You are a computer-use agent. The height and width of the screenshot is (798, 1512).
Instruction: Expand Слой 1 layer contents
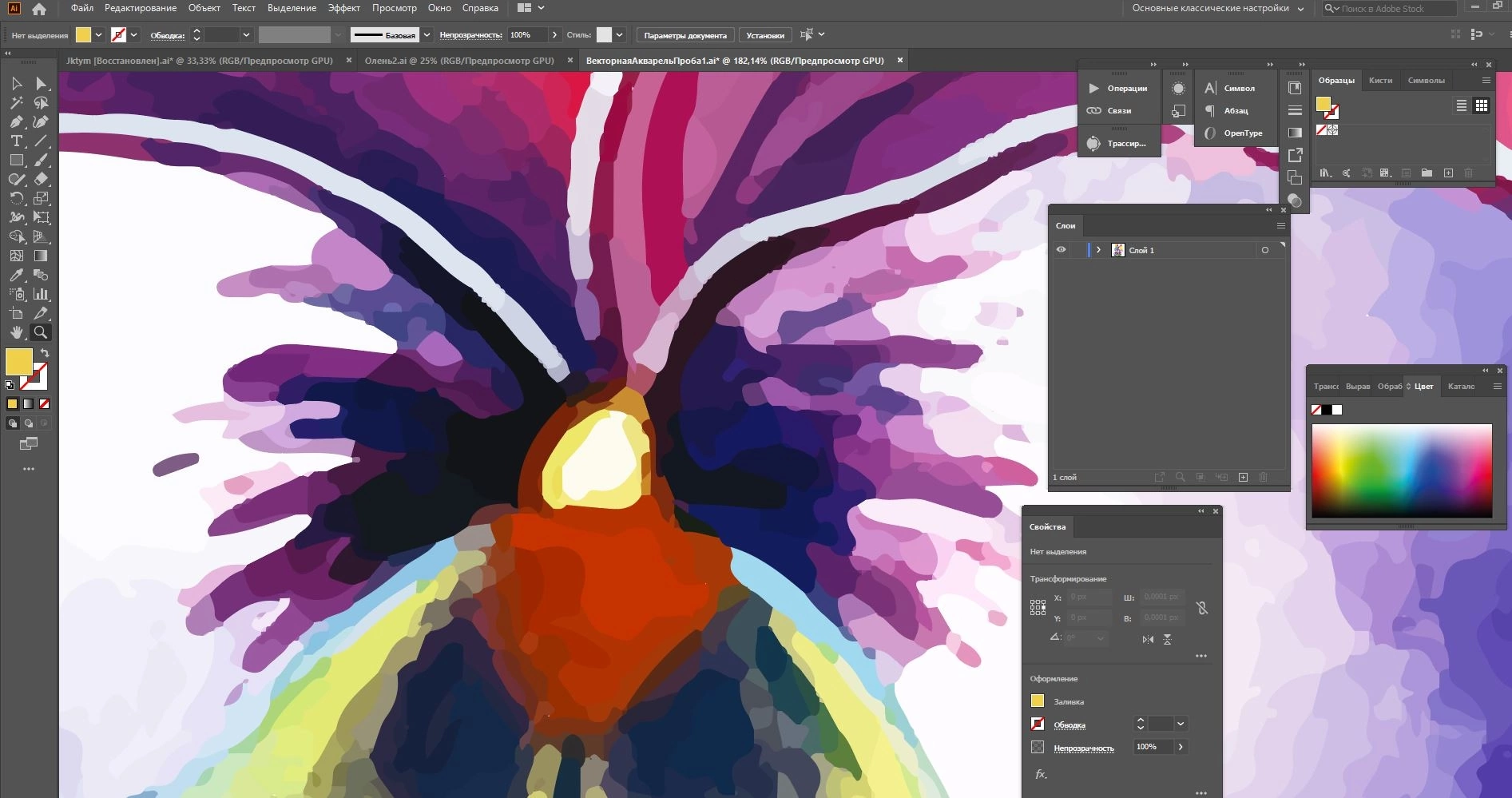(1098, 250)
